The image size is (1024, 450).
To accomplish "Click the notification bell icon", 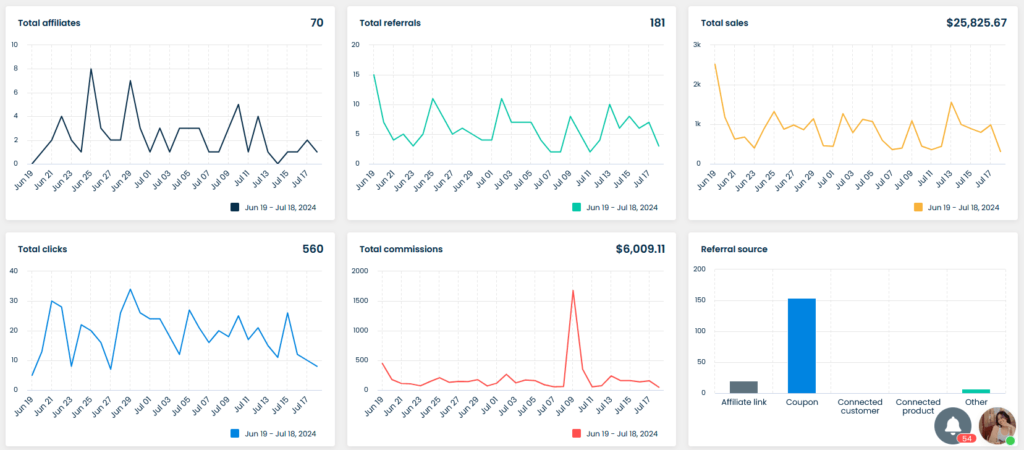I will 952,423.
